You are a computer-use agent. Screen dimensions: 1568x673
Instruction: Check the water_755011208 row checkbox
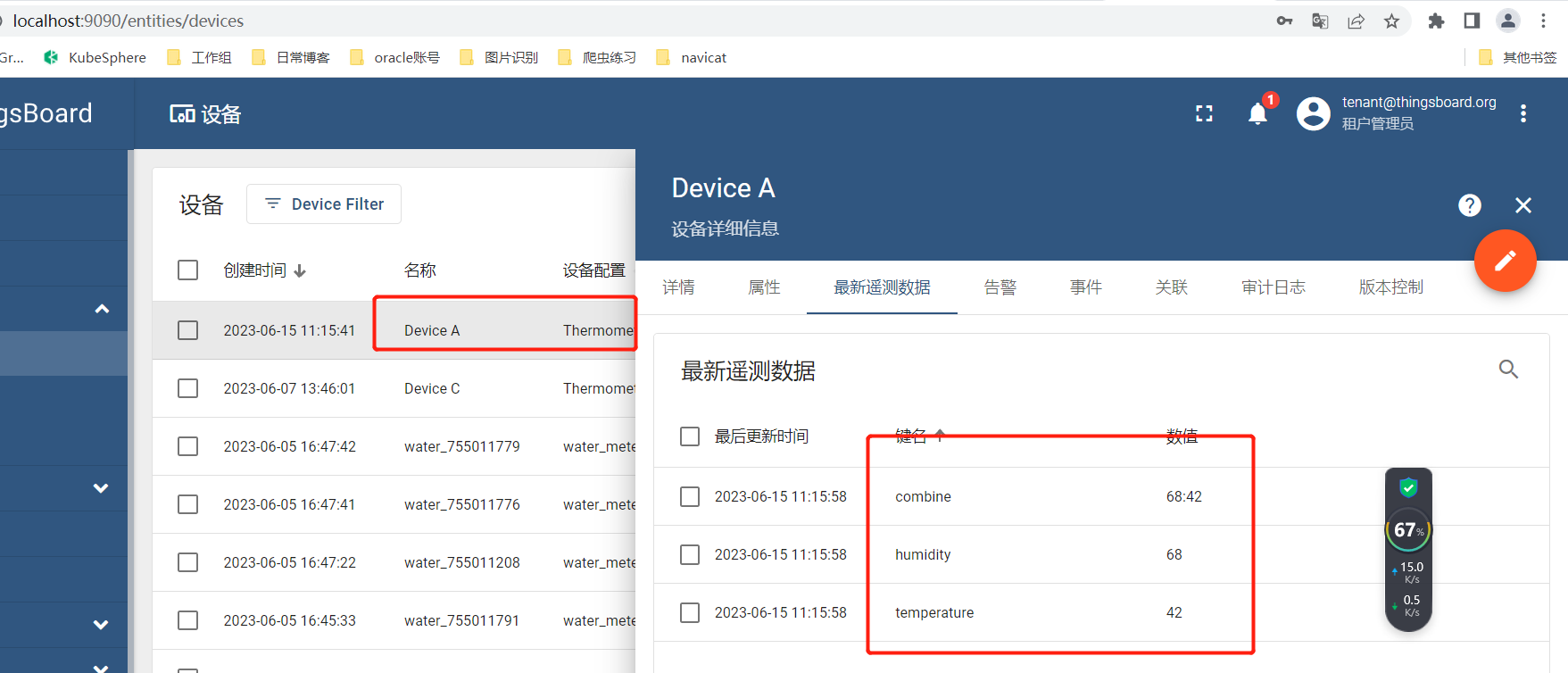click(x=187, y=562)
